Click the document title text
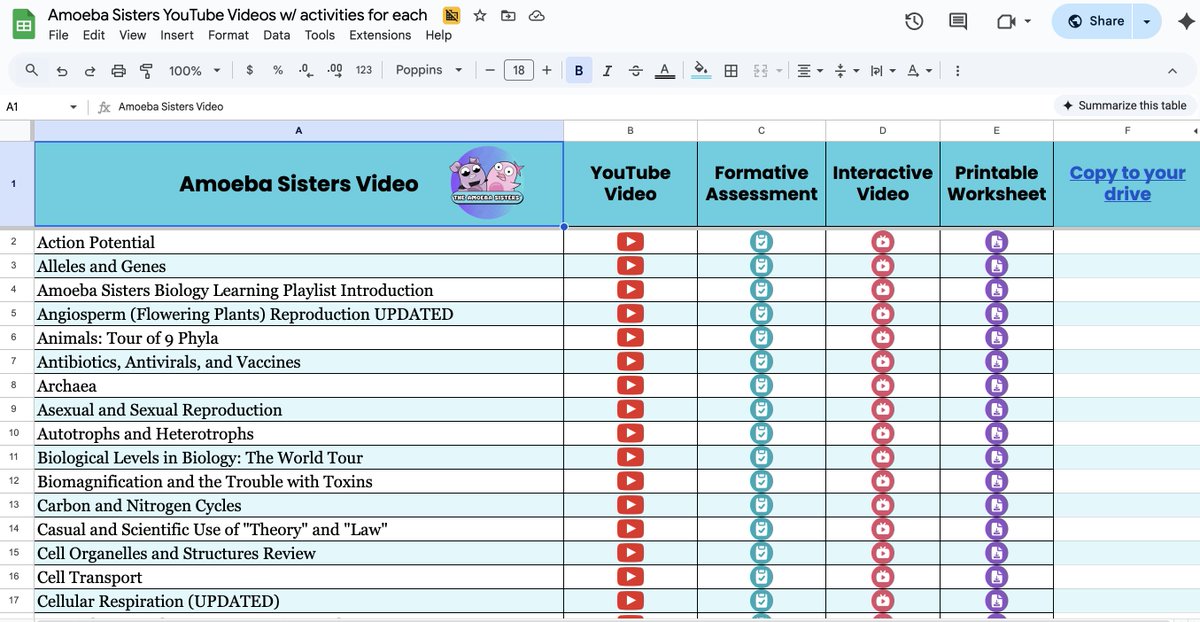The image size is (1200, 622). coord(238,15)
